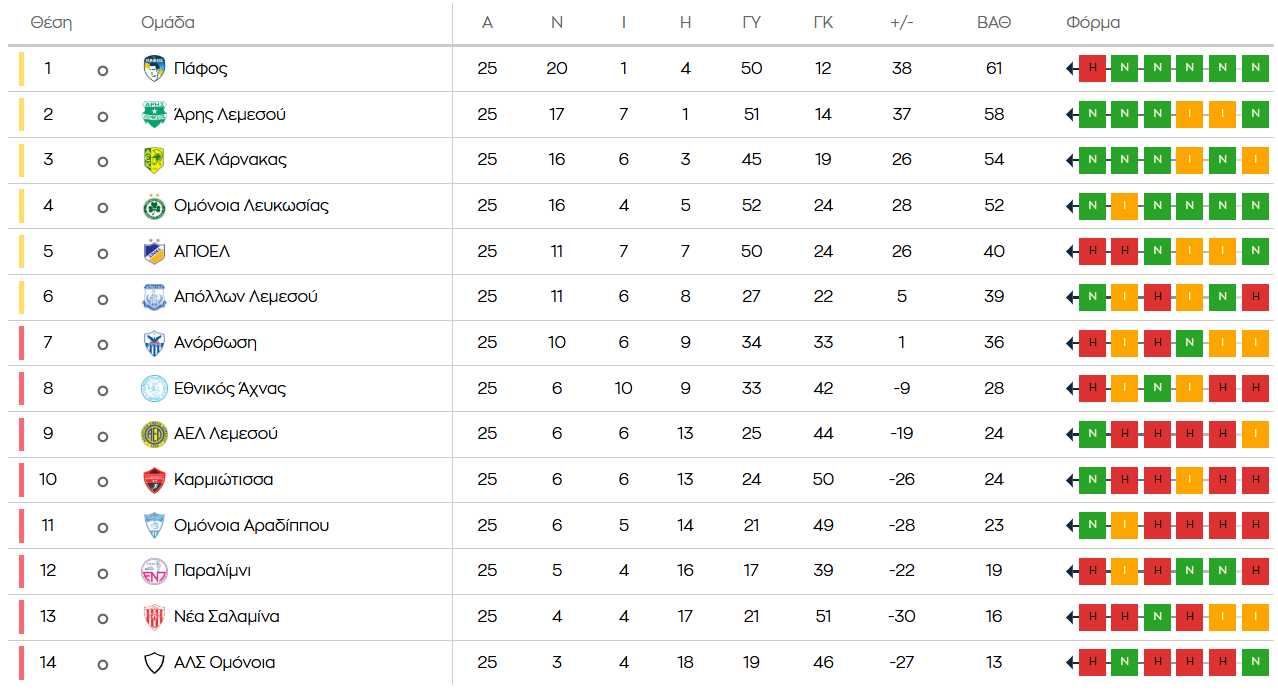Click the Ομόνοια Λευκωσίας clover logo

(x=153, y=206)
